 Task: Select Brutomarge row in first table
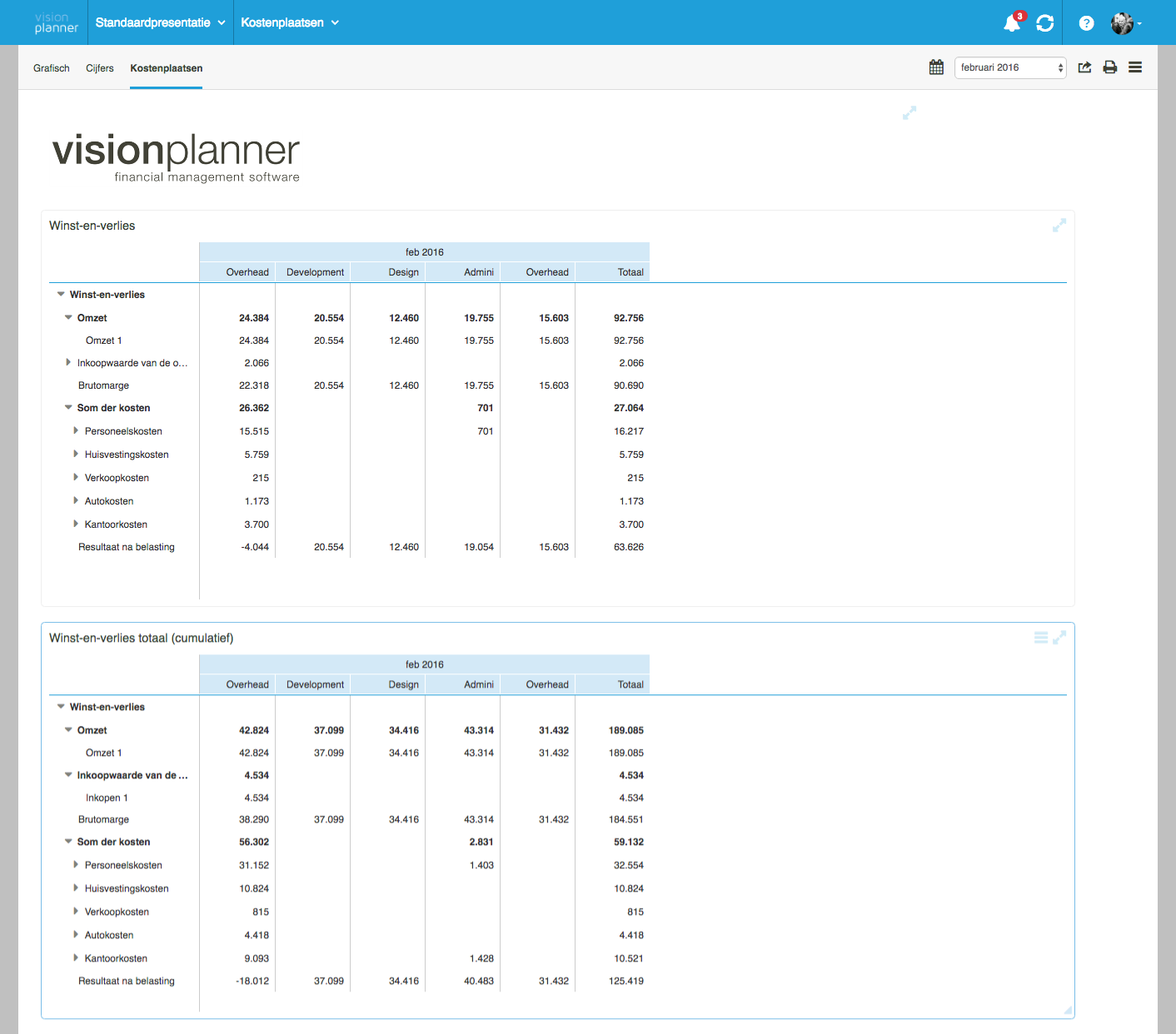(103, 385)
